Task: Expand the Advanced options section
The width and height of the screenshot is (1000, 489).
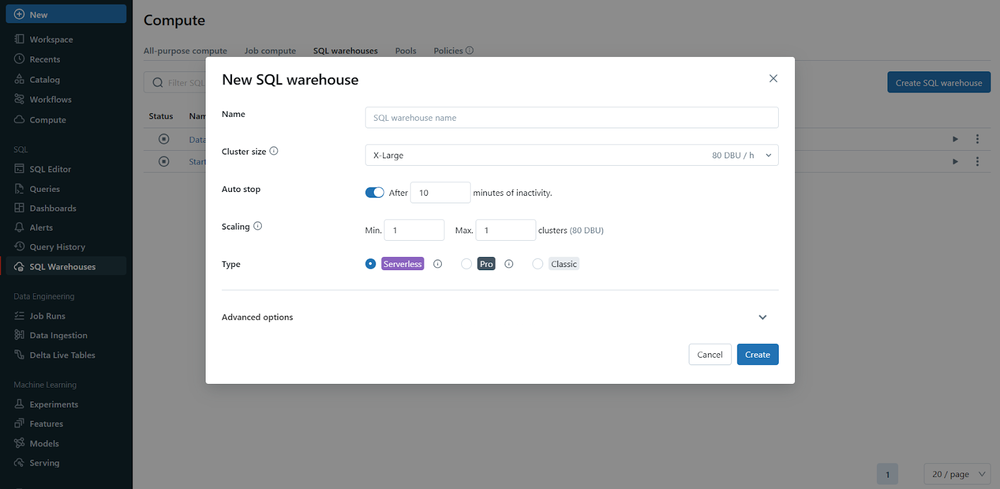Action: tap(762, 317)
